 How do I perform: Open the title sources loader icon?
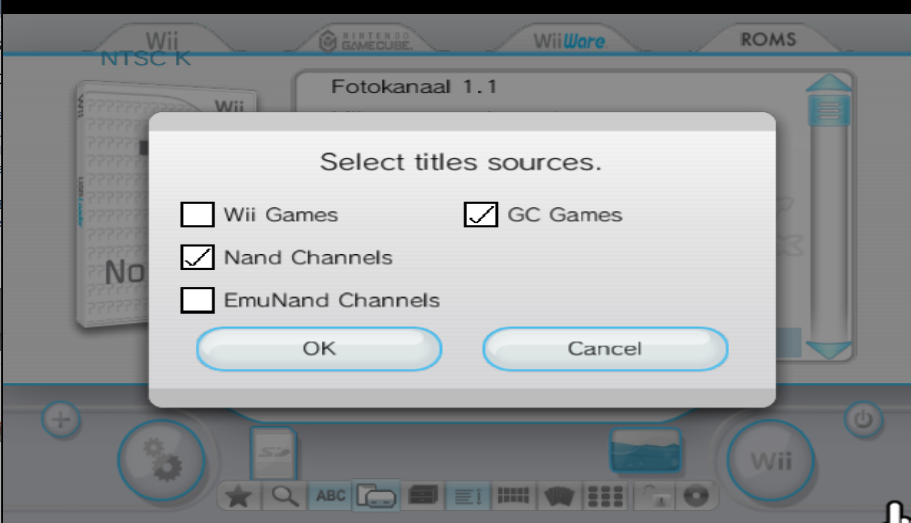pos(376,496)
